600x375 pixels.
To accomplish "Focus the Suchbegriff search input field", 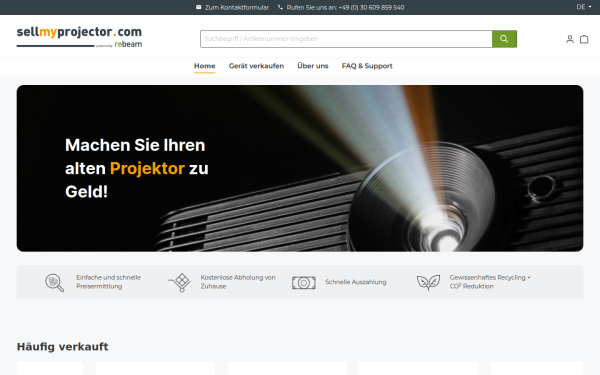I will (x=346, y=39).
